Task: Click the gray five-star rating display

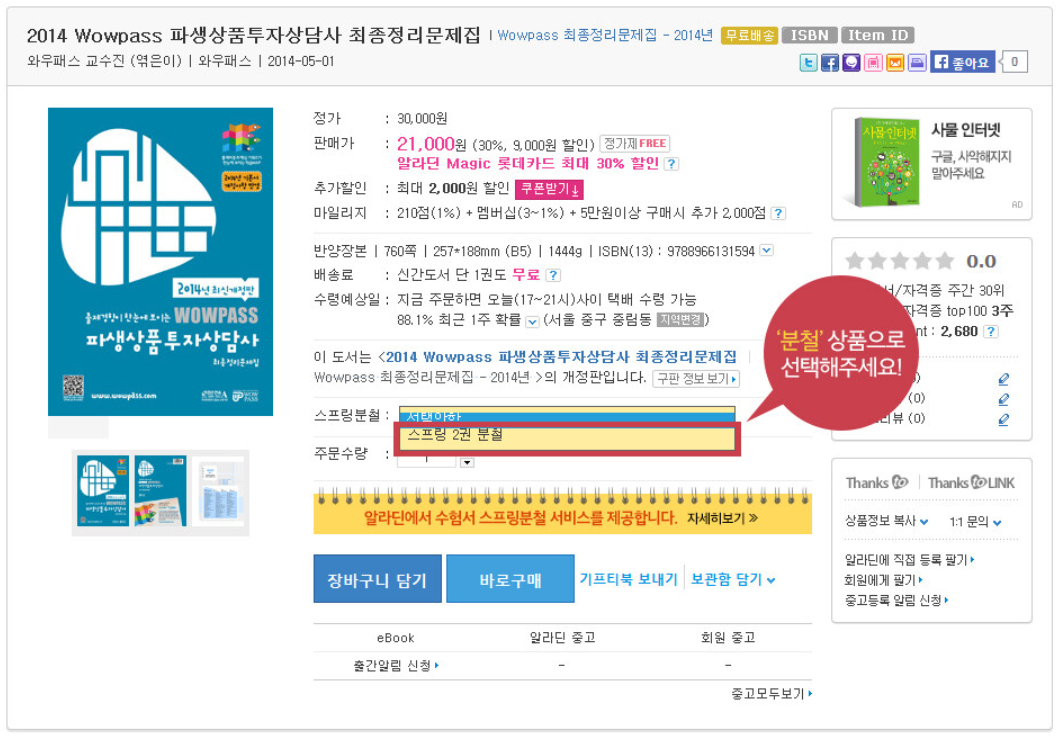Action: (900, 261)
